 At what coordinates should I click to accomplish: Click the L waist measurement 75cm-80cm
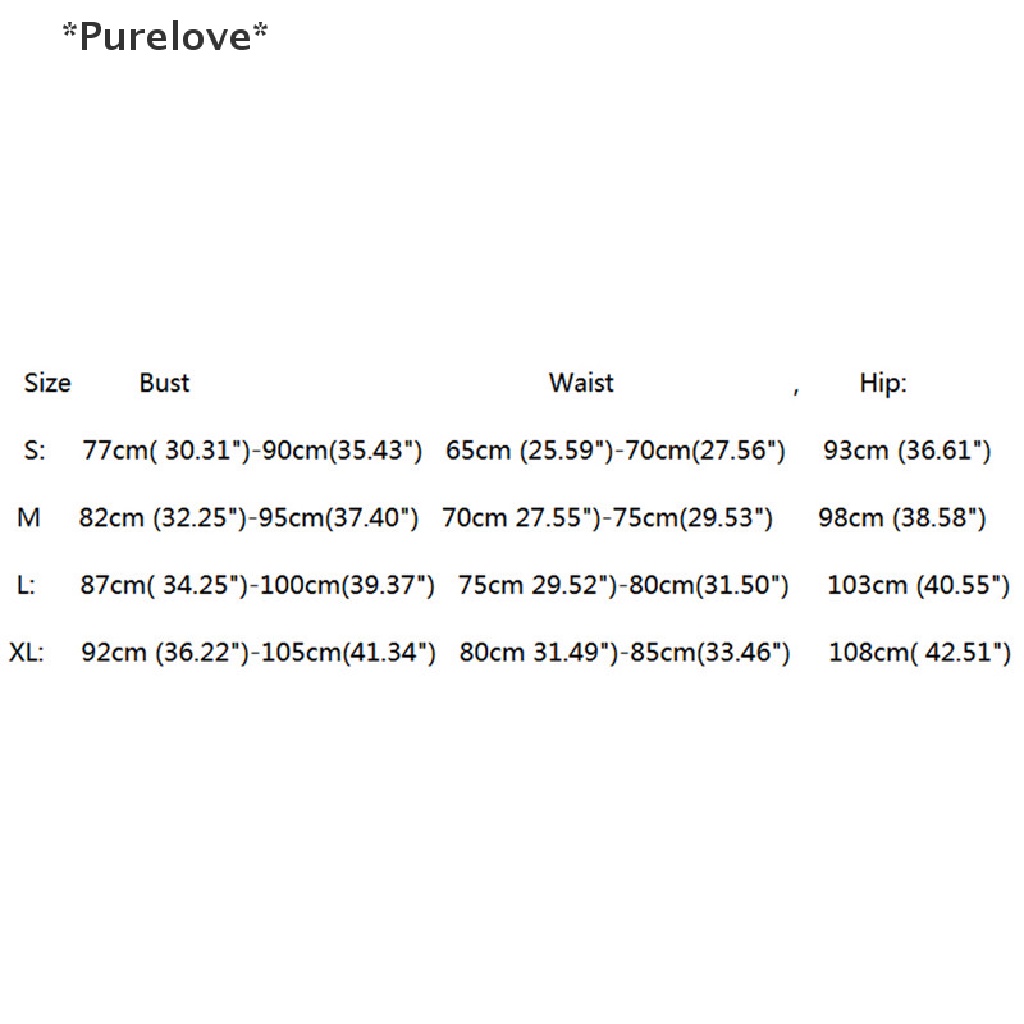(623, 586)
